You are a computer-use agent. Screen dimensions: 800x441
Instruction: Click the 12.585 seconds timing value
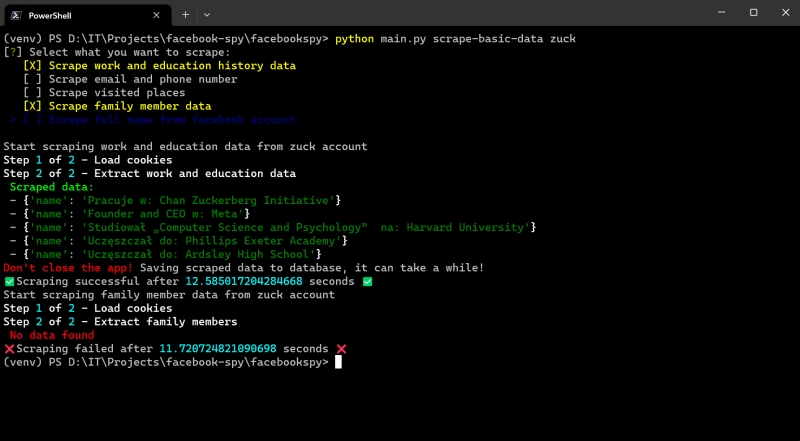pos(244,281)
